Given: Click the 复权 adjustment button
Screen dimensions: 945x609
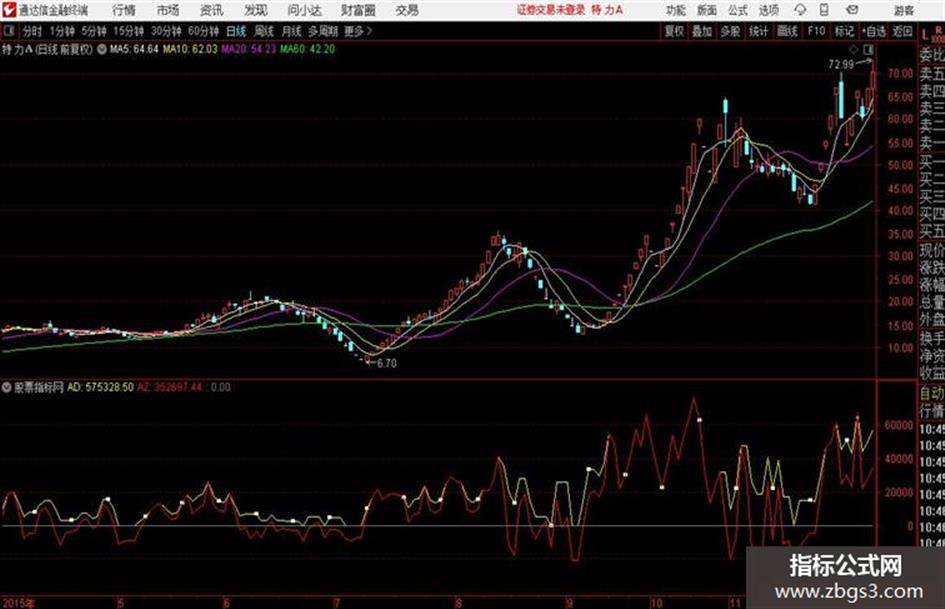Looking at the screenshot, I should coord(674,31).
